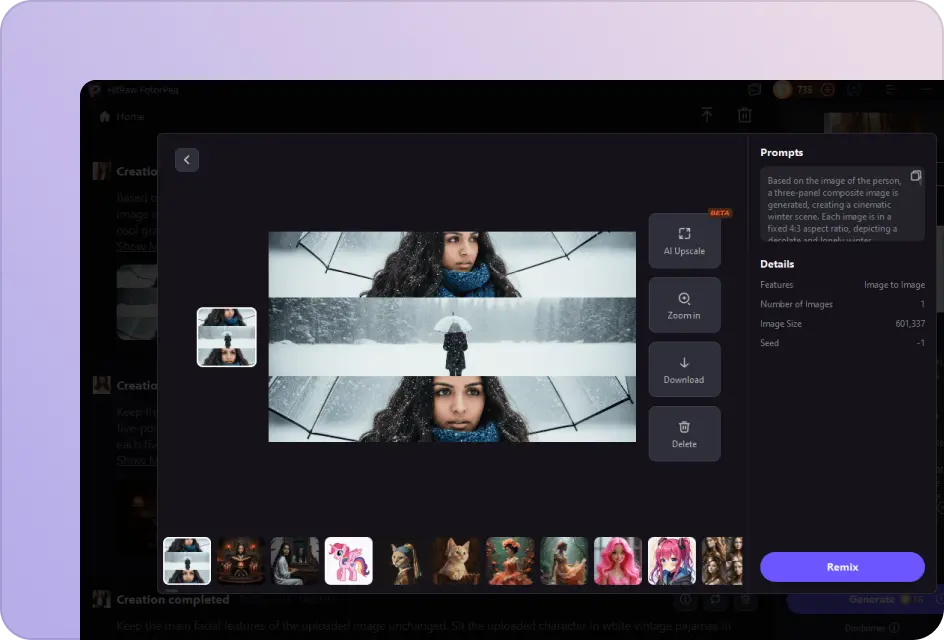
Task: Click the upload arrow icon in top toolbar
Action: [707, 116]
